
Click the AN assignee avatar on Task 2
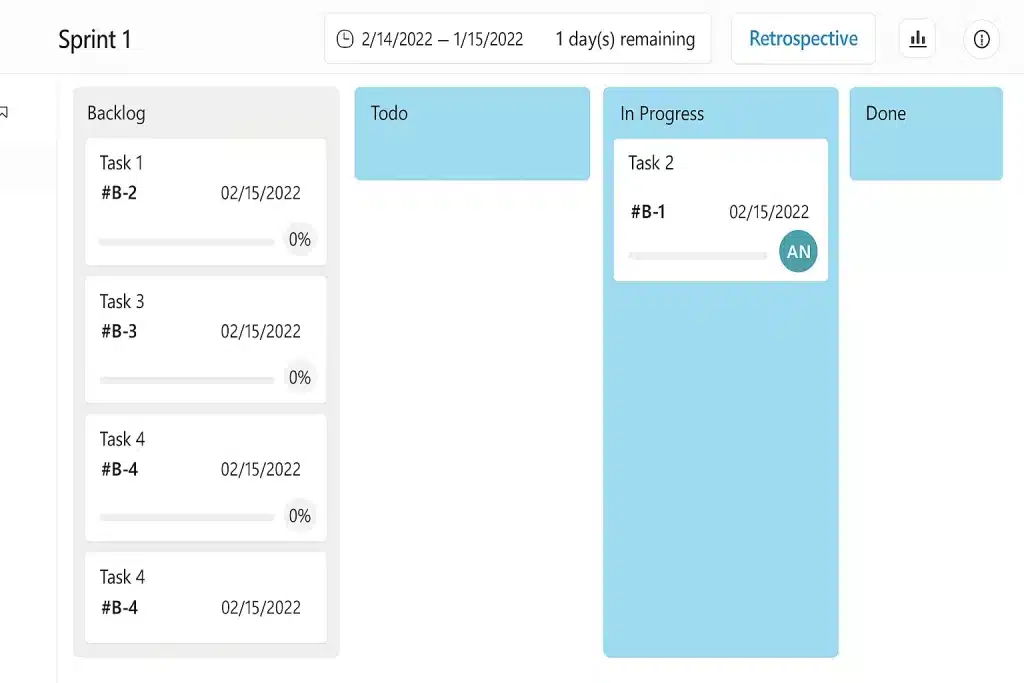(x=798, y=251)
